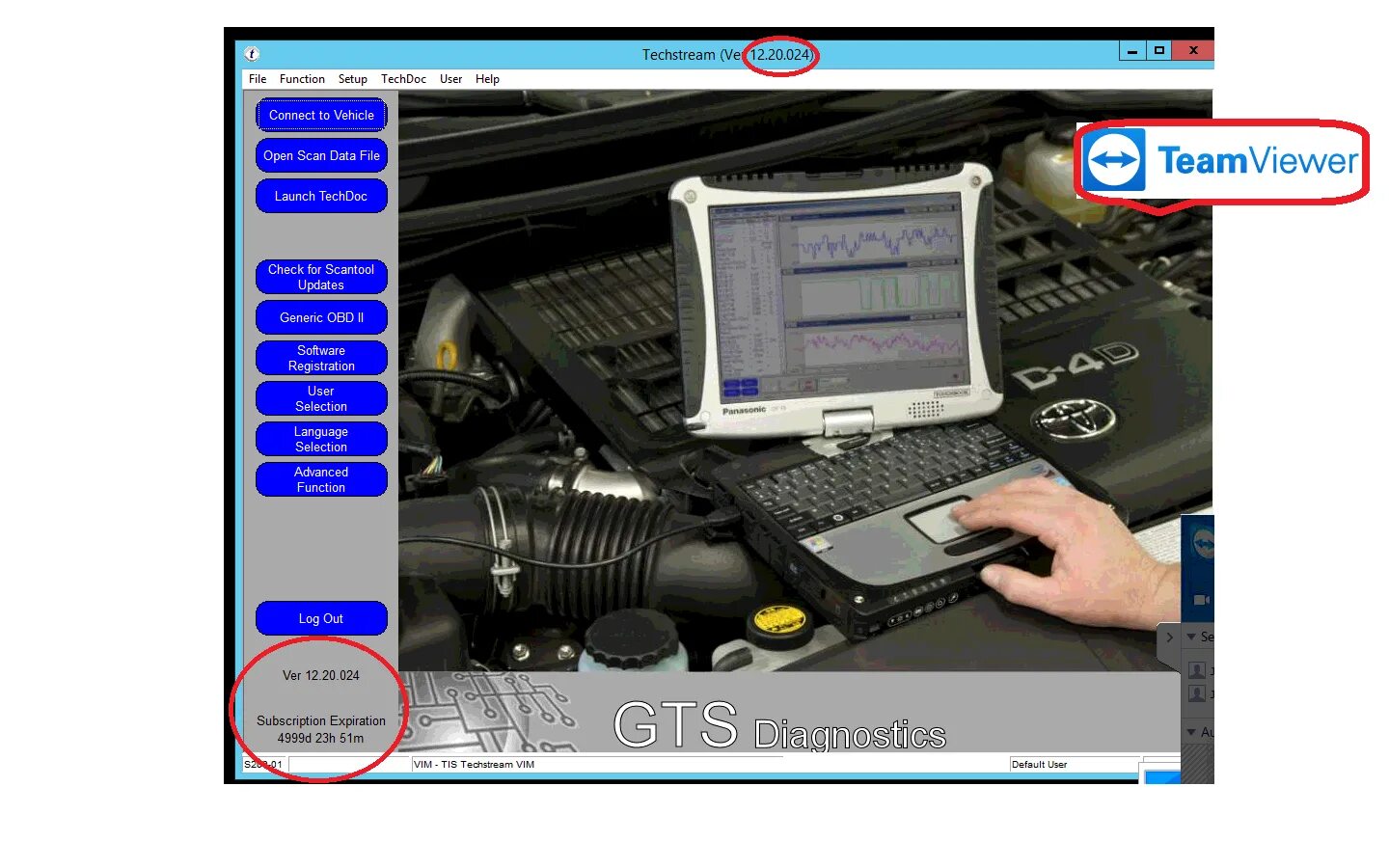Open the Function menu
Viewport: 1389px width, 868px height.
coord(302,79)
